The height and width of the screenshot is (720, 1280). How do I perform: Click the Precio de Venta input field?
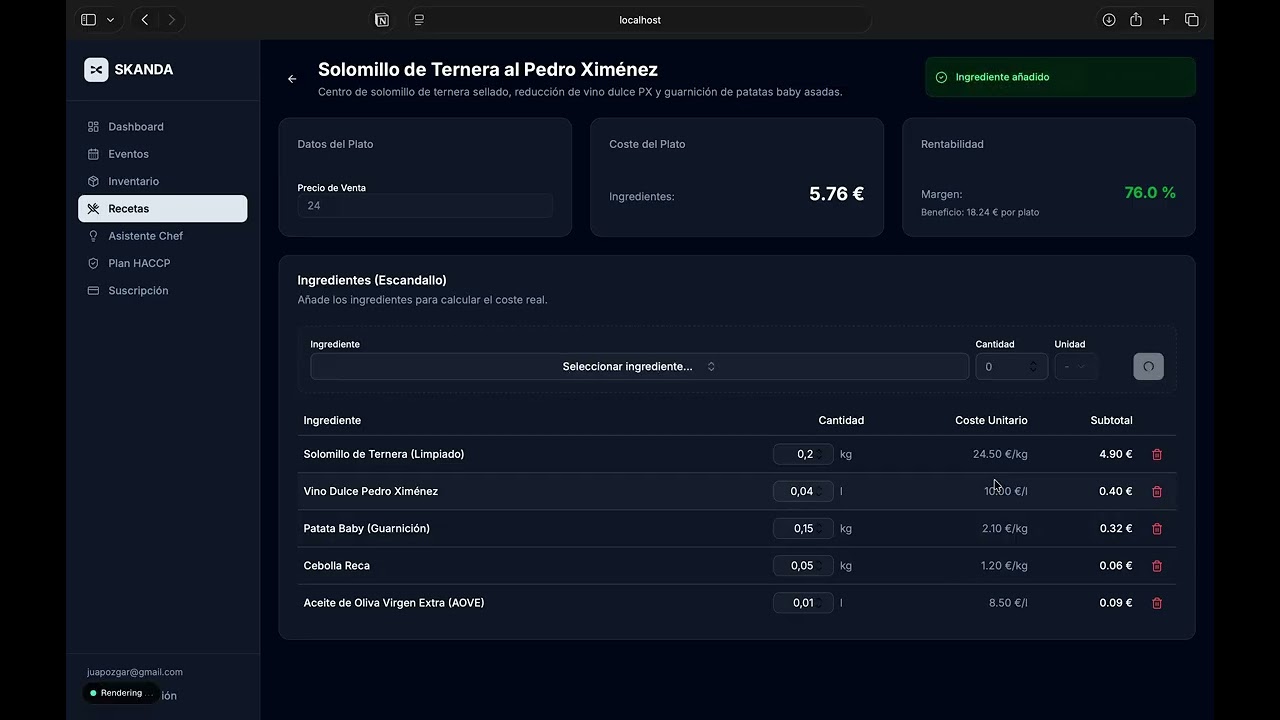(x=425, y=206)
